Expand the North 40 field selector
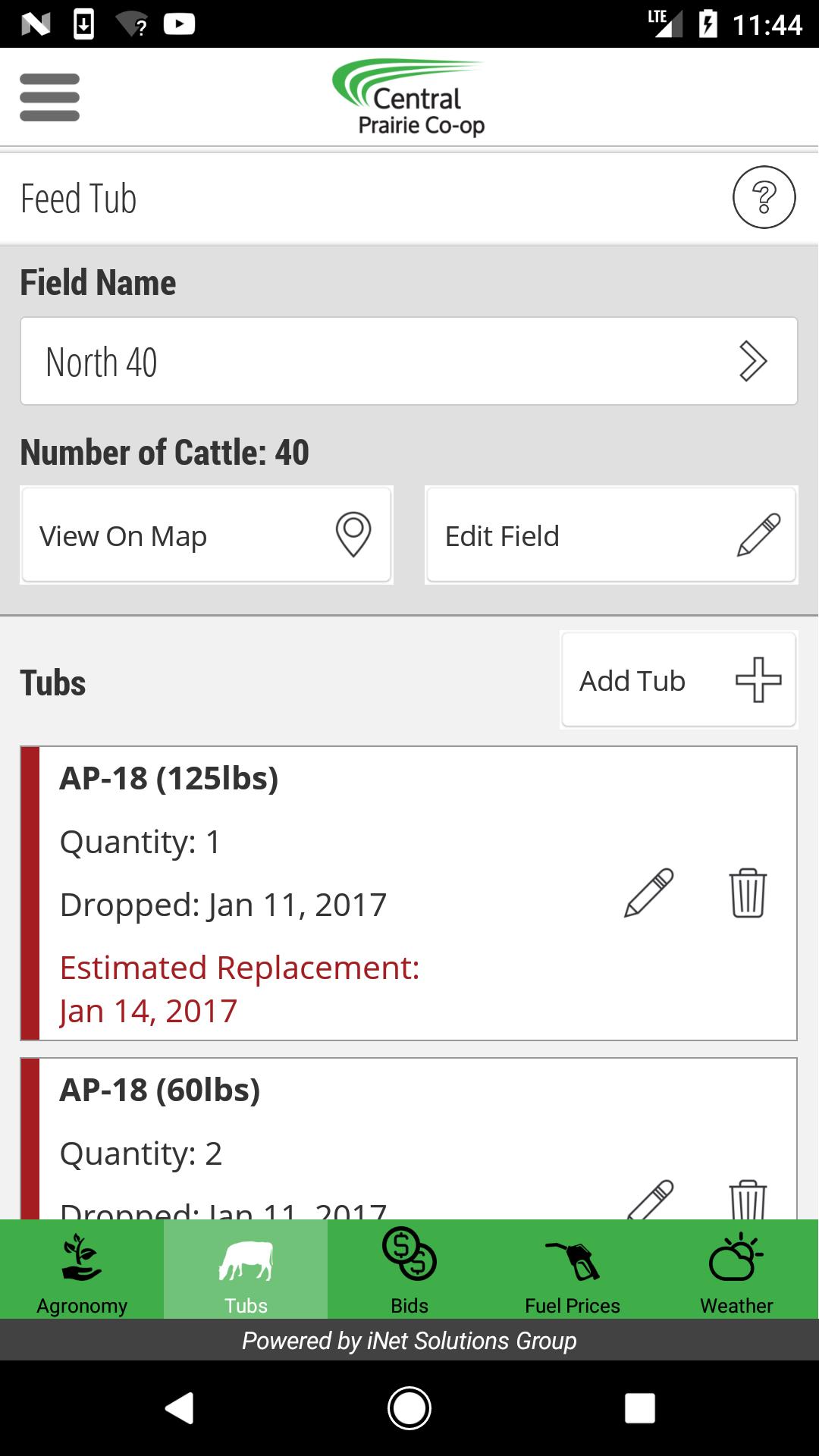Image resolution: width=819 pixels, height=1456 pixels. point(409,361)
